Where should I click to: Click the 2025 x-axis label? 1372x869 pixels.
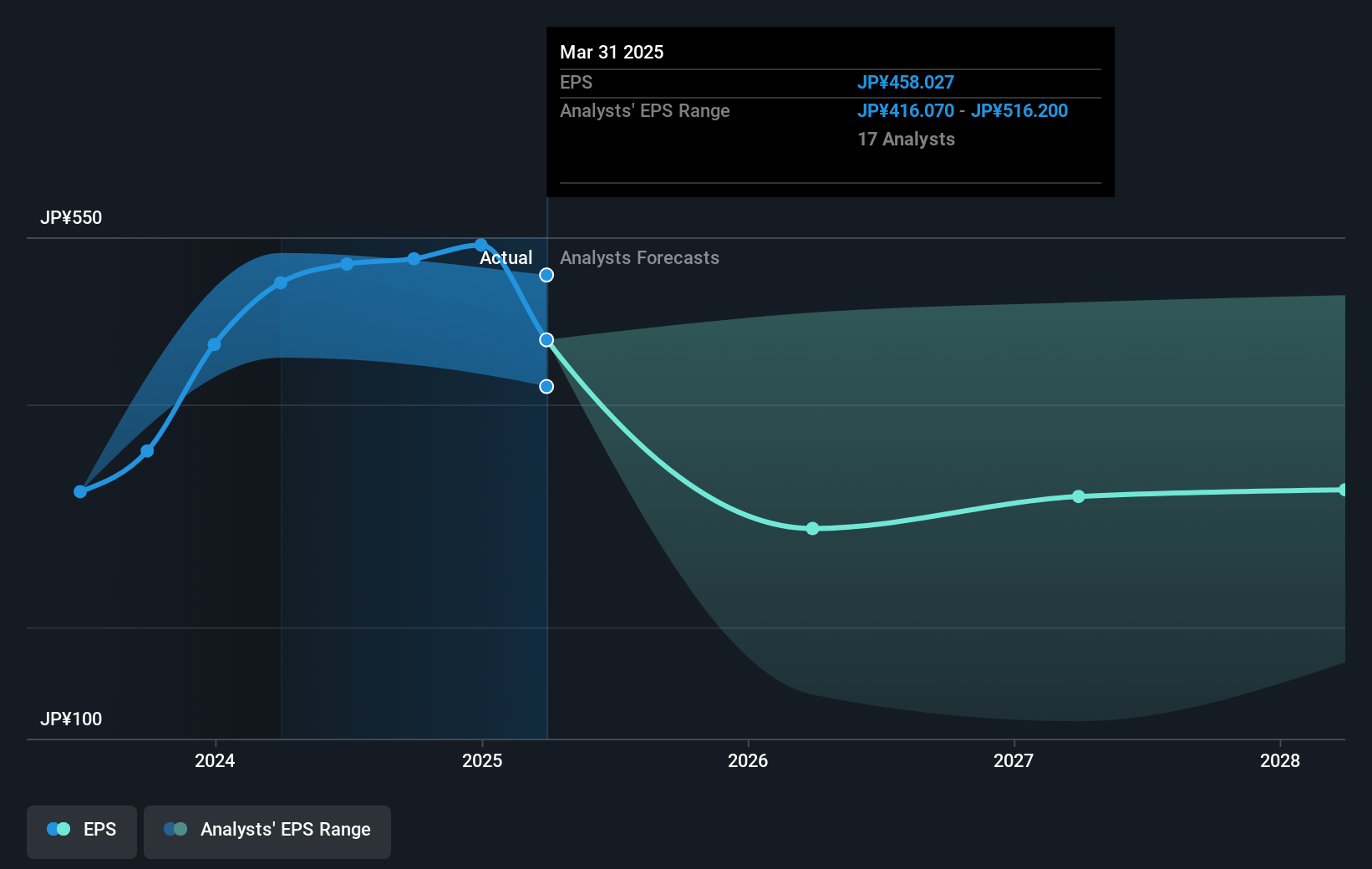coord(482,760)
